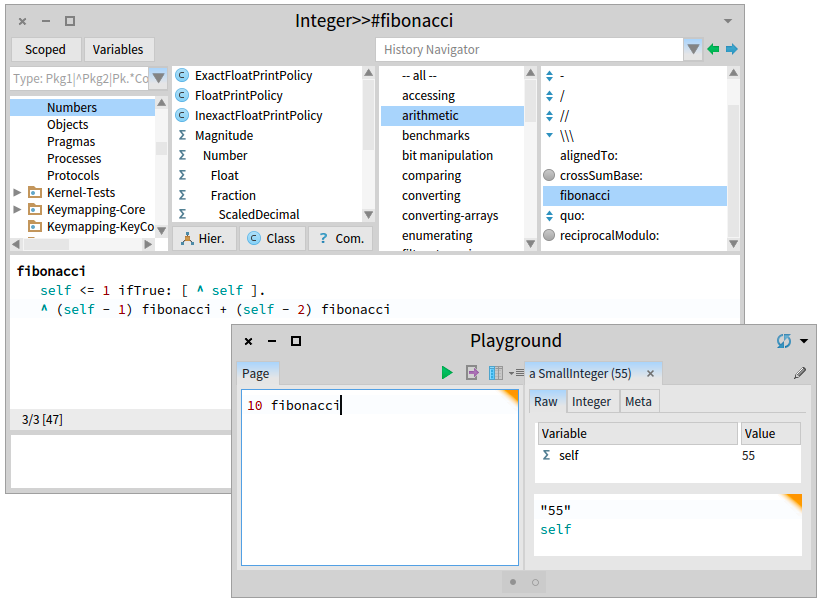Open the History Navigator dropdown
Image resolution: width=822 pixels, height=603 pixels.
(x=693, y=49)
